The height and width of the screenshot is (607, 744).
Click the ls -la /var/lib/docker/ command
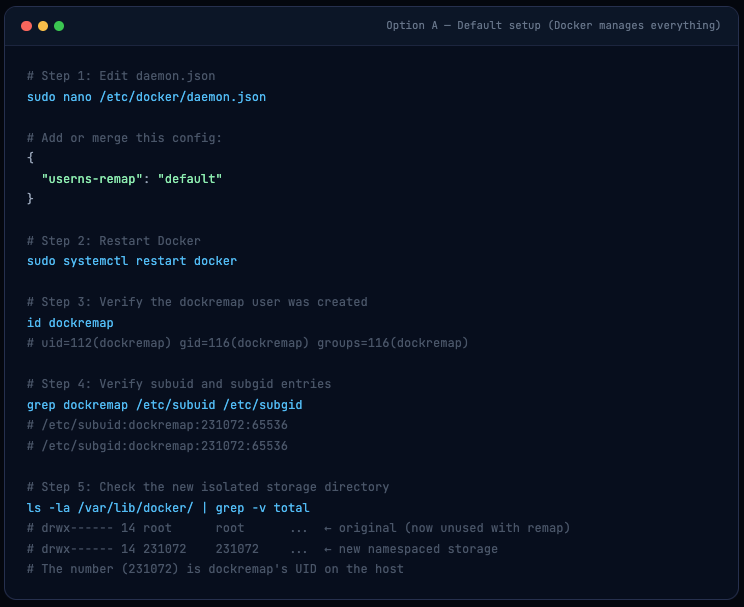point(168,508)
